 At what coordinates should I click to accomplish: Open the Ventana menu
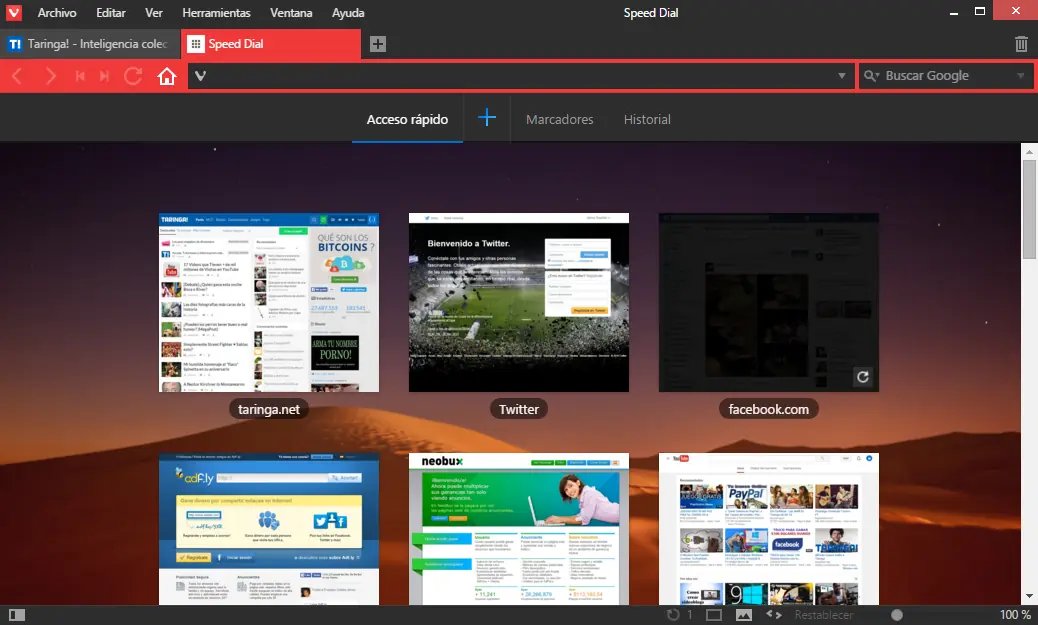(x=291, y=13)
